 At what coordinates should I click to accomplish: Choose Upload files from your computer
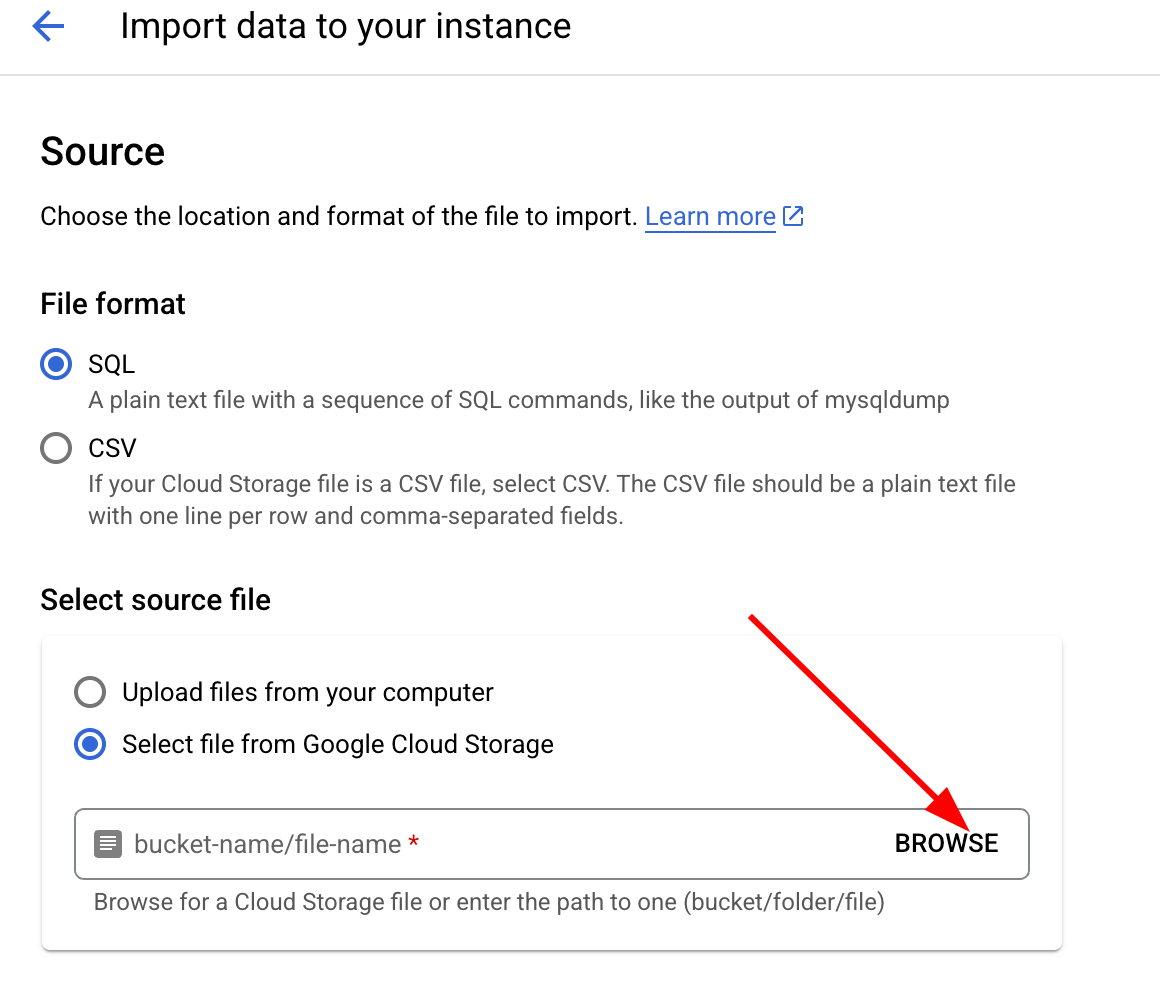point(89,692)
